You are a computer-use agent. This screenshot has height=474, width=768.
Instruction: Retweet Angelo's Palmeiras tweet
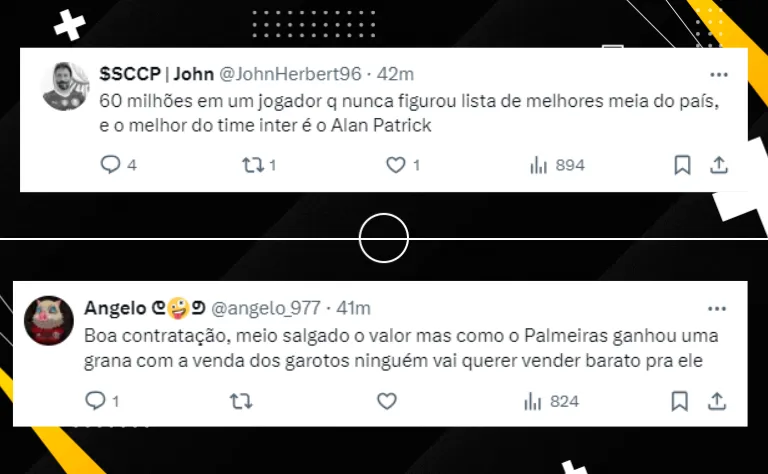[241, 402]
